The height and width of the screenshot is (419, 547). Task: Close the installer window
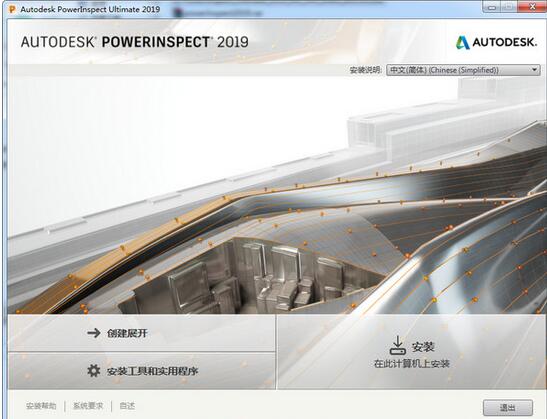(x=532, y=6)
